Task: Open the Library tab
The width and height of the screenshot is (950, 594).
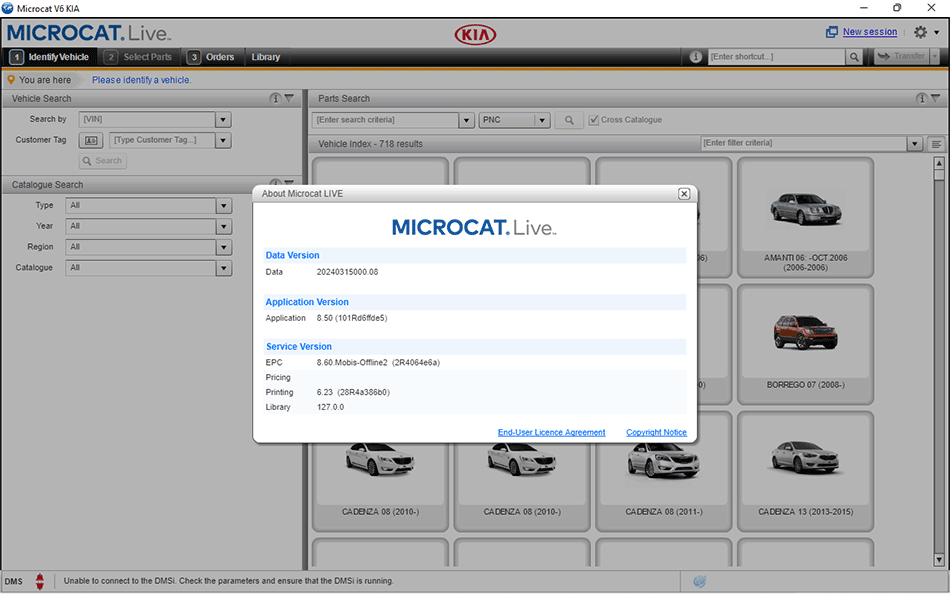Action: click(265, 57)
